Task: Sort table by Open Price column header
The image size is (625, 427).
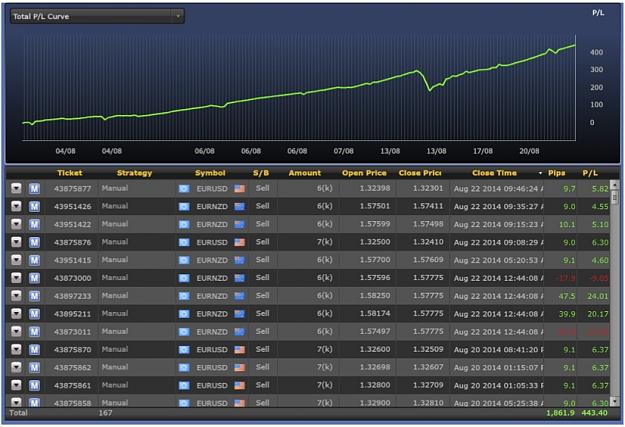Action: [x=364, y=173]
